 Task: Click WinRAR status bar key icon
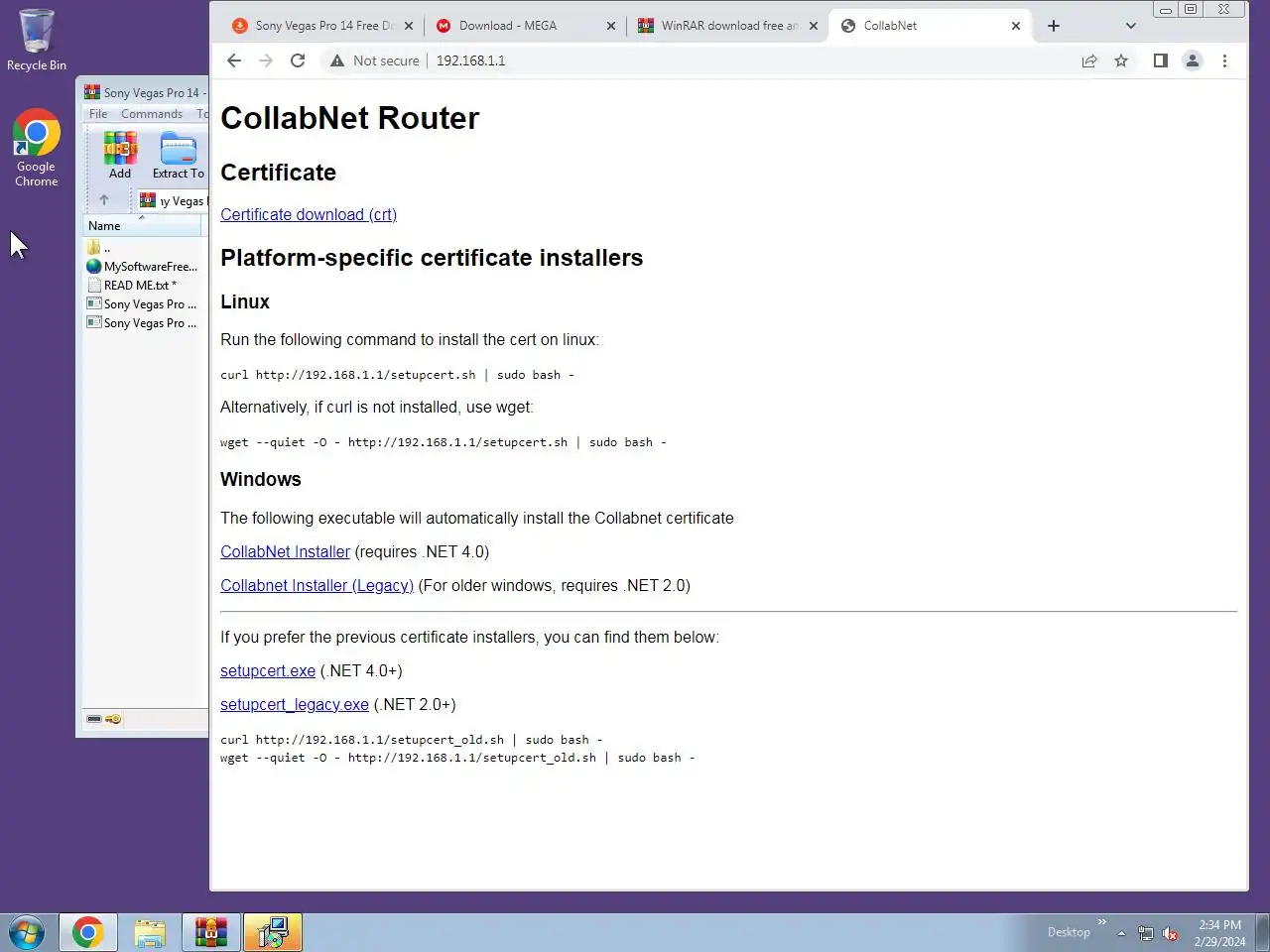(113, 719)
